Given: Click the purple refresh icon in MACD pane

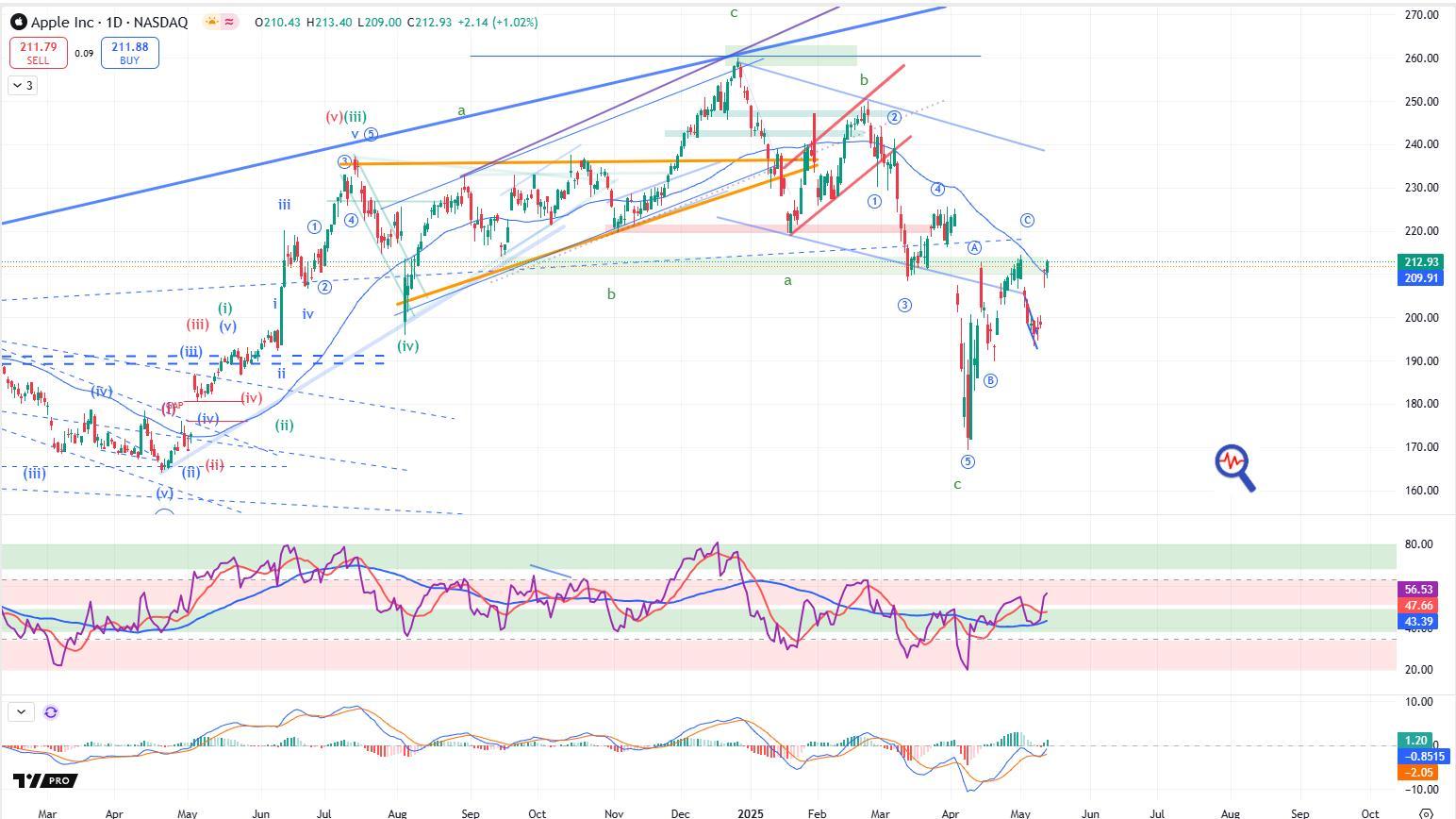Looking at the screenshot, I should click(51, 712).
